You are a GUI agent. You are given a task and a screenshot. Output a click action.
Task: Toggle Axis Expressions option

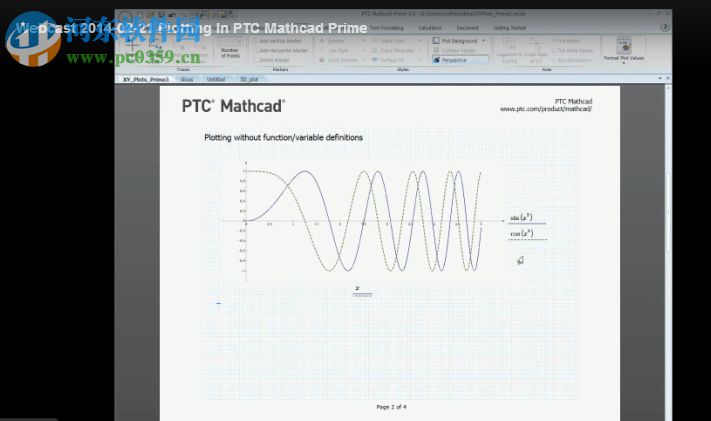pyautogui.click(x=571, y=60)
